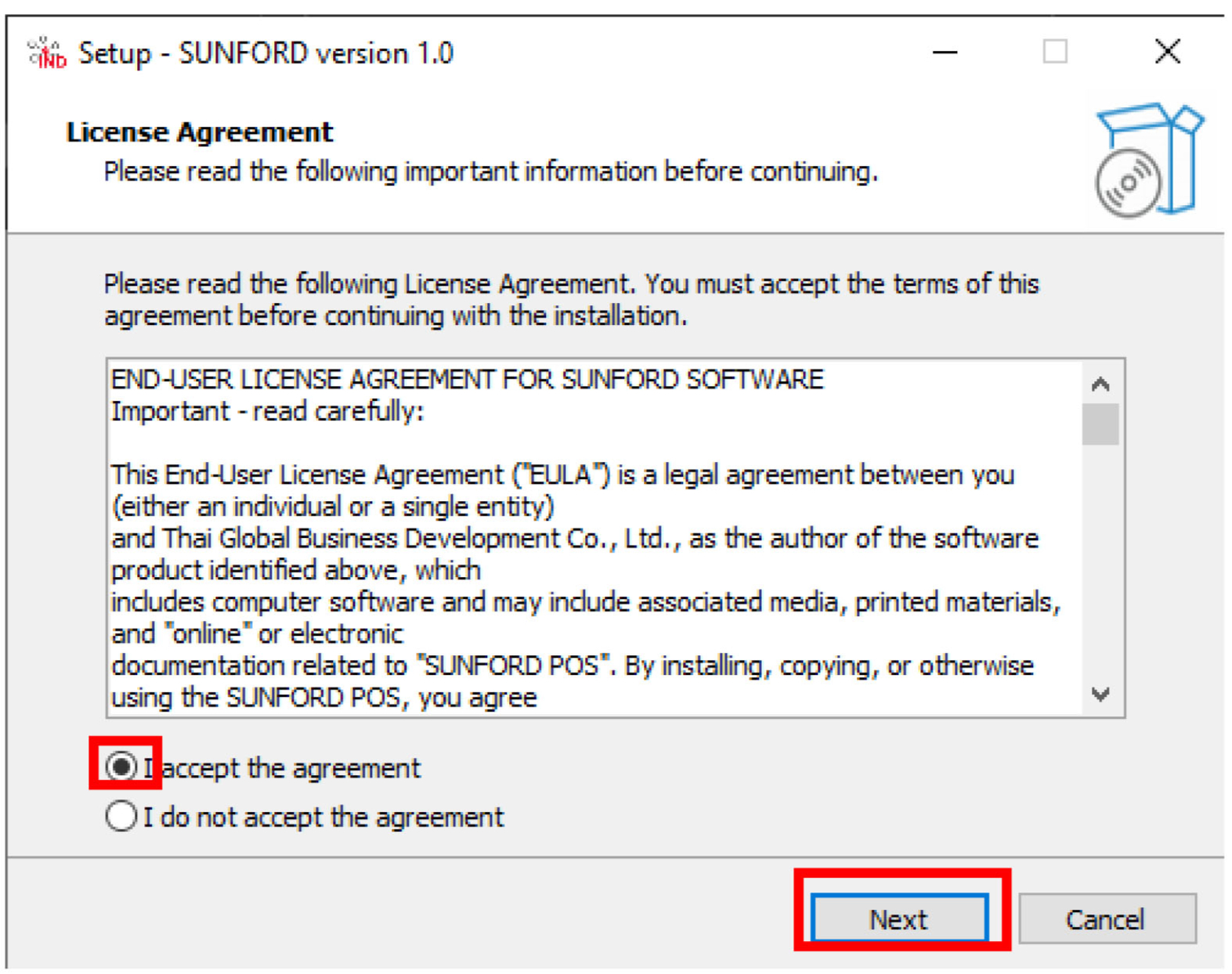The width and height of the screenshot is (1232, 974).
Task: Minimize the SUNFORD setup window
Action: point(945,52)
